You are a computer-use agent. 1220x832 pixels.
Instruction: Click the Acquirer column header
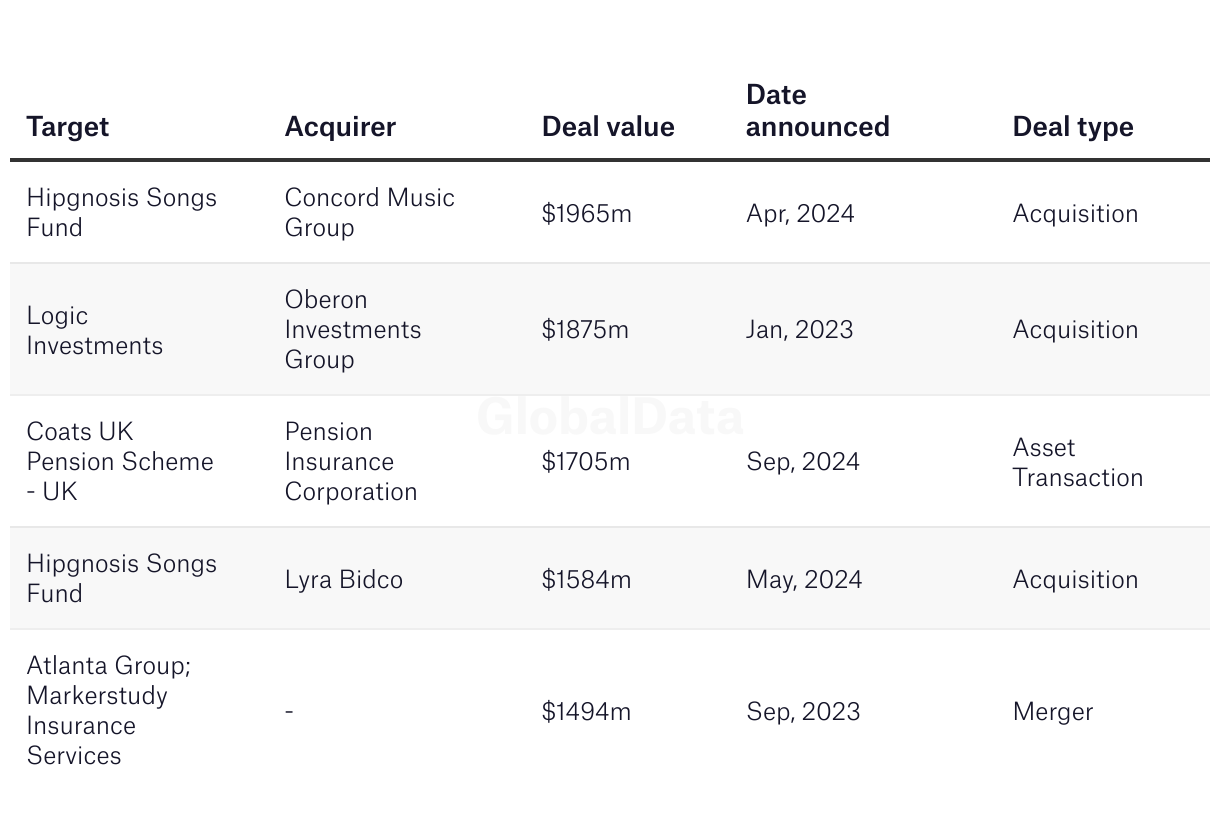point(340,127)
